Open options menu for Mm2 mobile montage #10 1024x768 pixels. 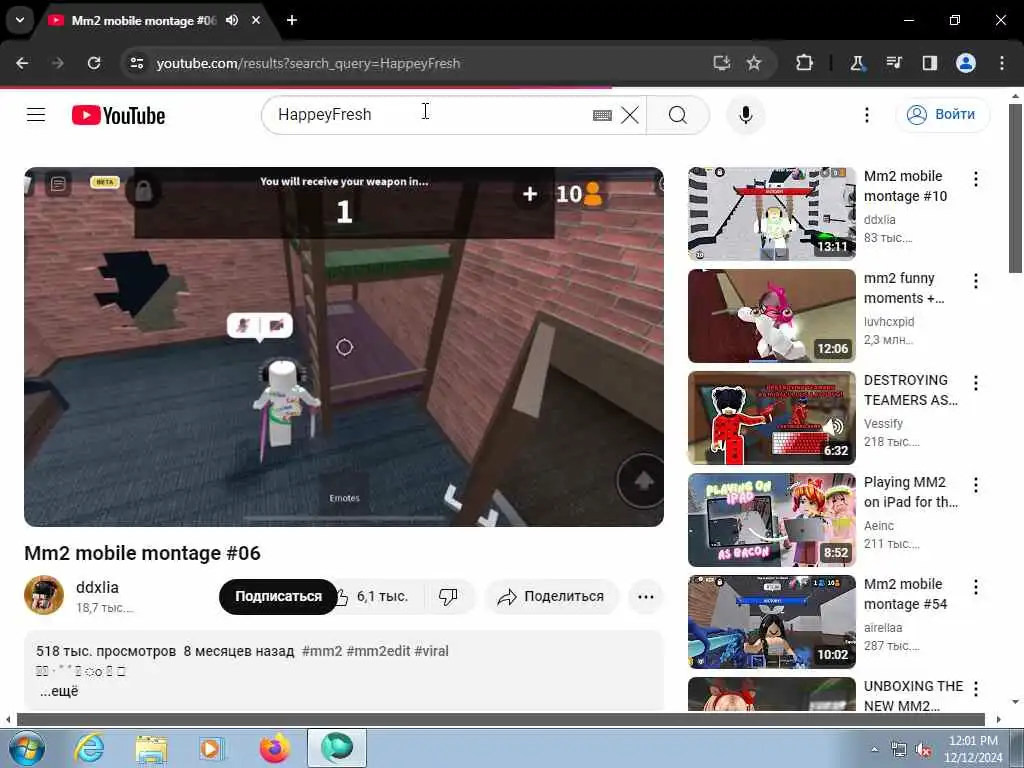[976, 179]
